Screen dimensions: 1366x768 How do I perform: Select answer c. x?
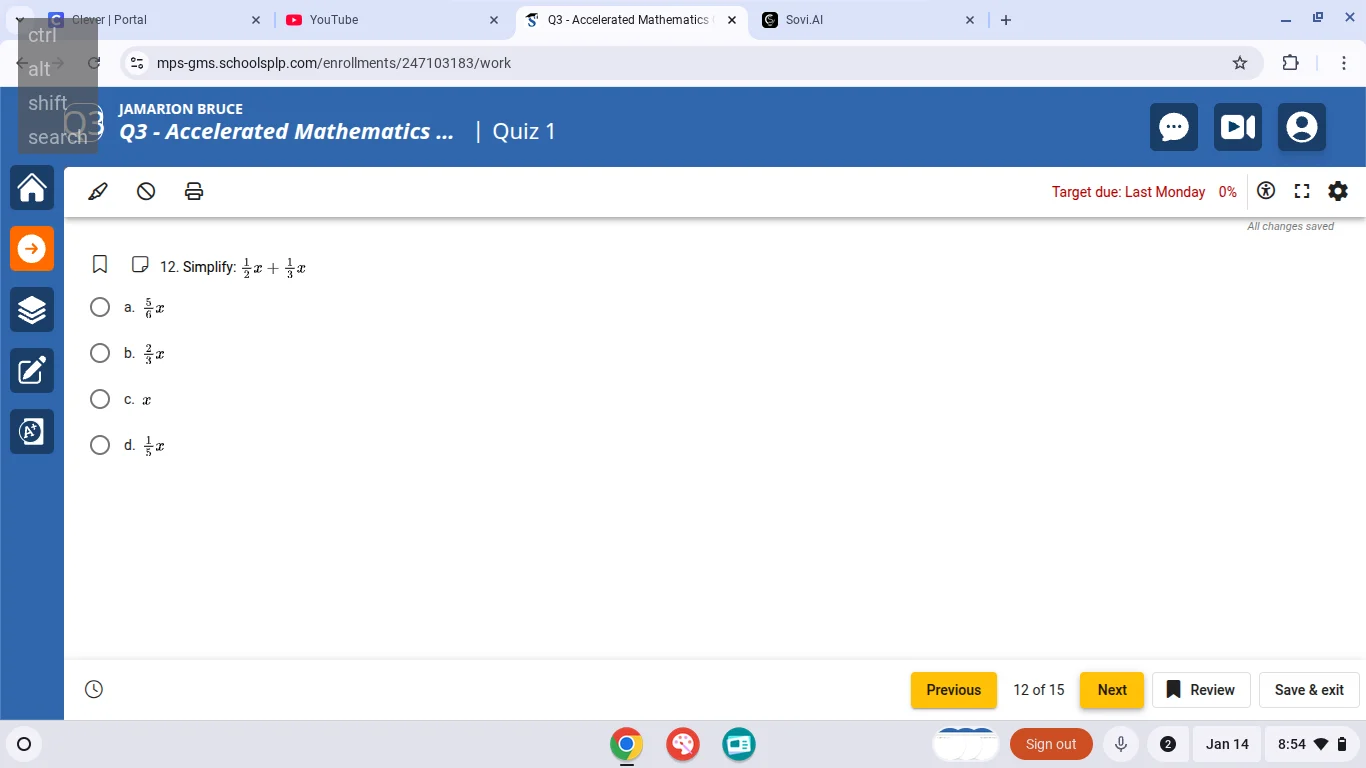point(100,399)
